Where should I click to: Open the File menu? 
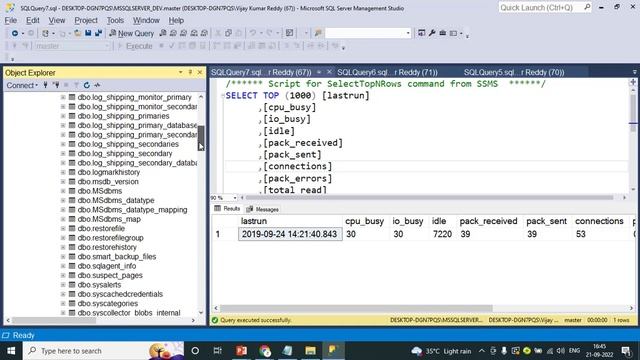(x=11, y=20)
